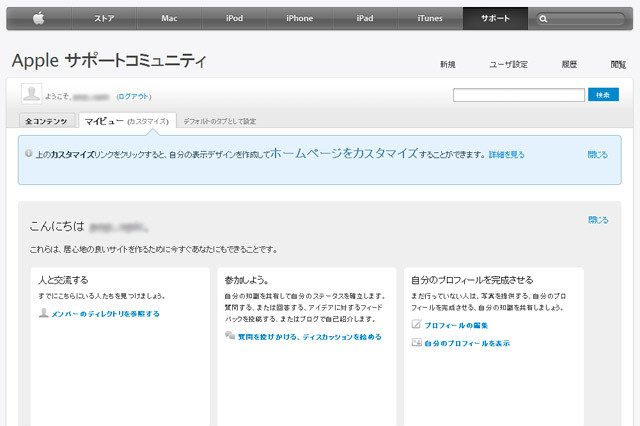Click the 自分のプロフィールを完成させる heading
The width and height of the screenshot is (640, 426).
[472, 280]
